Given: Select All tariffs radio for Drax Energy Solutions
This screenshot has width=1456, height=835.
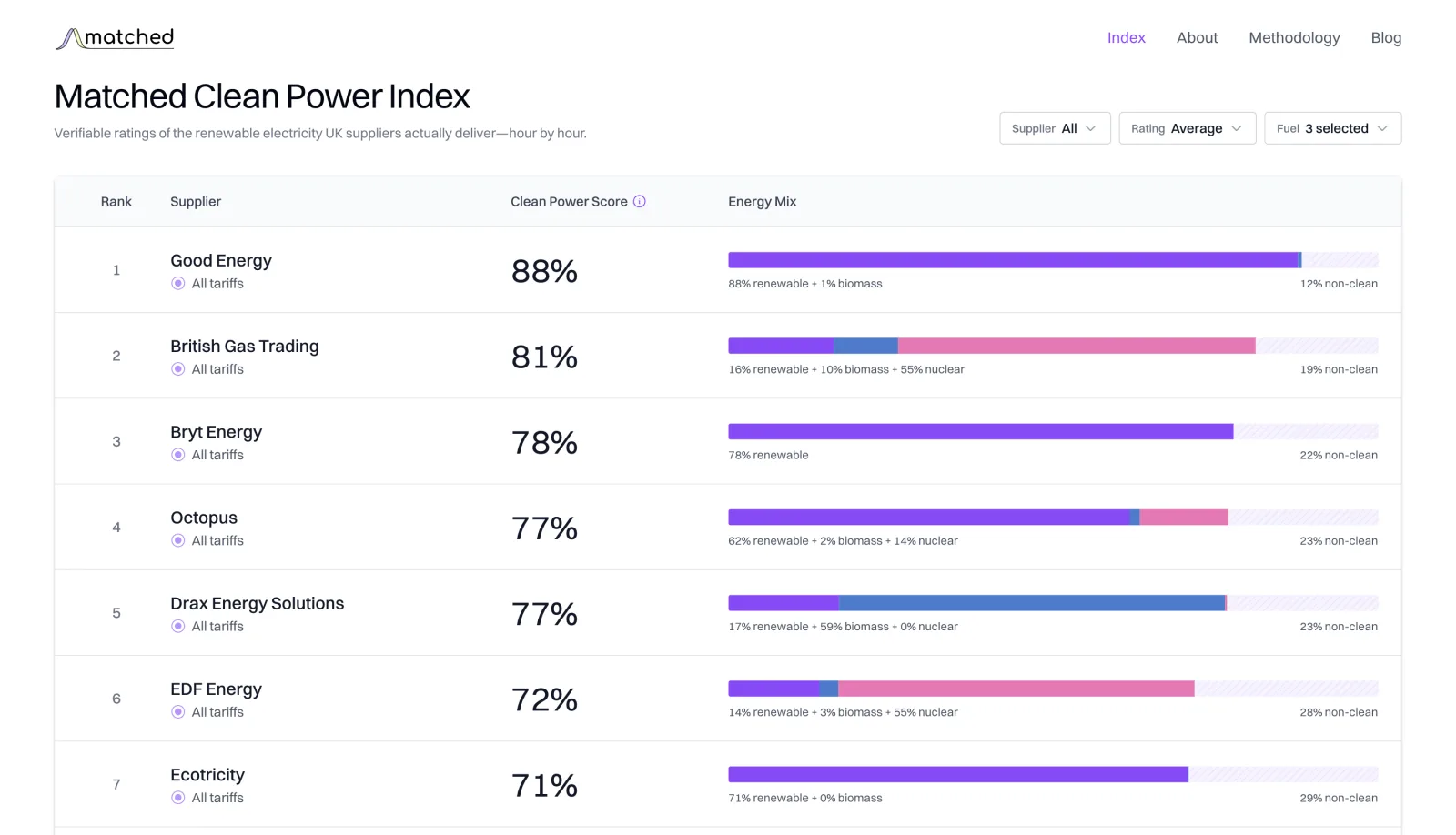Looking at the screenshot, I should [x=178, y=627].
